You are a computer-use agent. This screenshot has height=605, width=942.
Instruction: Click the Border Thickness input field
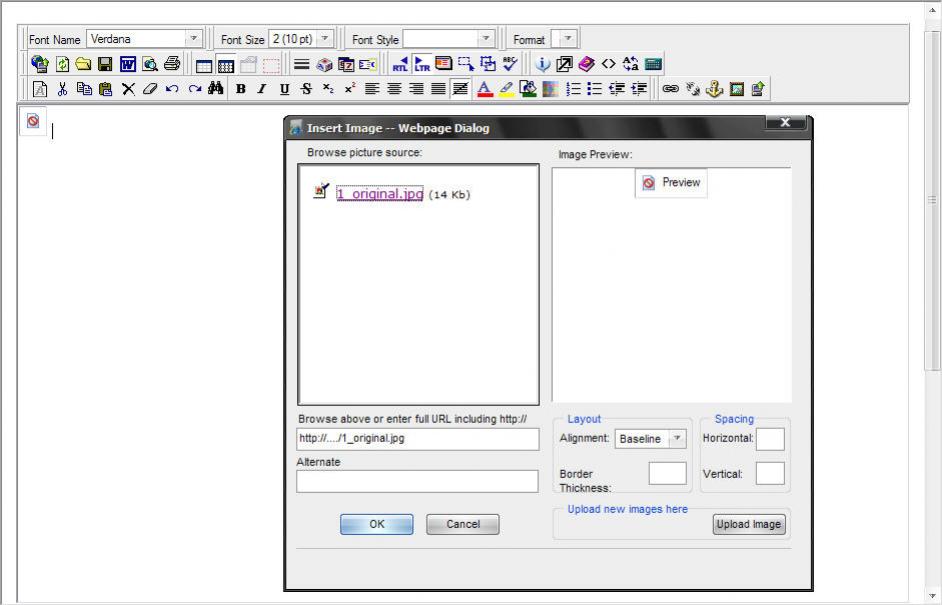pyautogui.click(x=667, y=473)
